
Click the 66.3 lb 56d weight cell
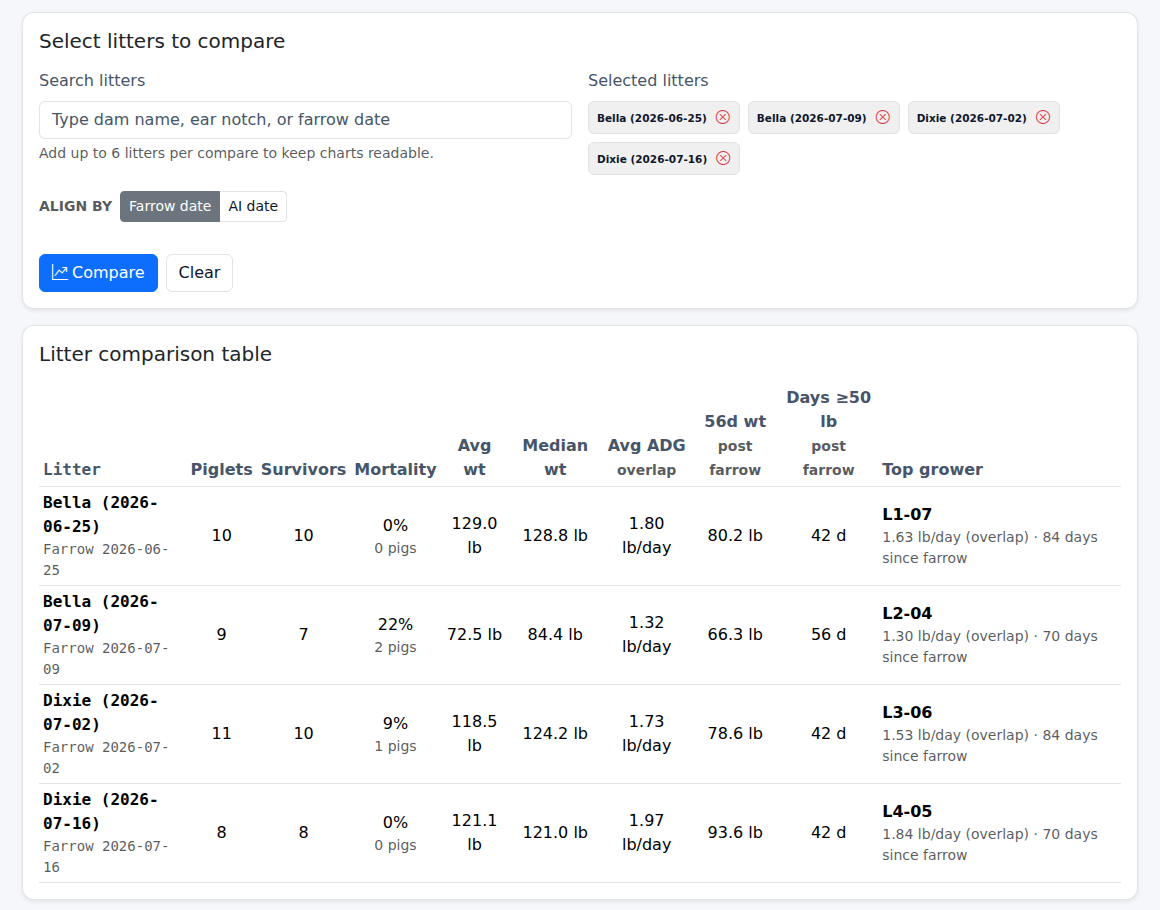[x=735, y=635]
